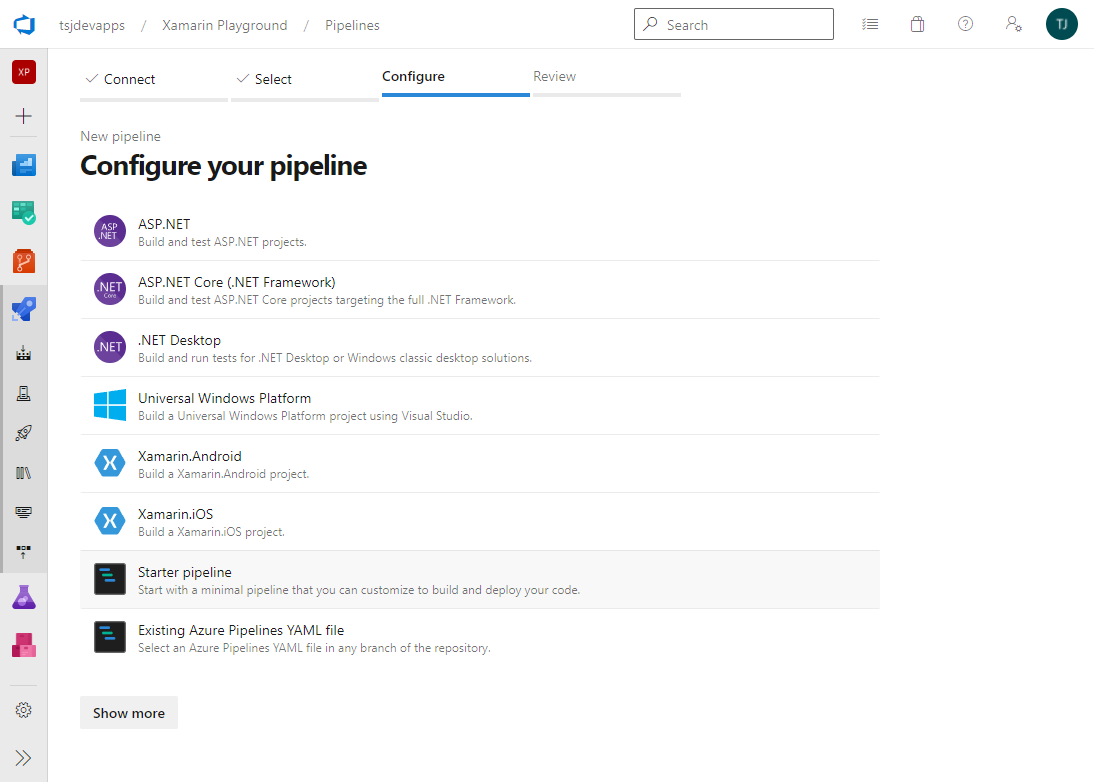Open User settings icon in header

coord(1014,25)
